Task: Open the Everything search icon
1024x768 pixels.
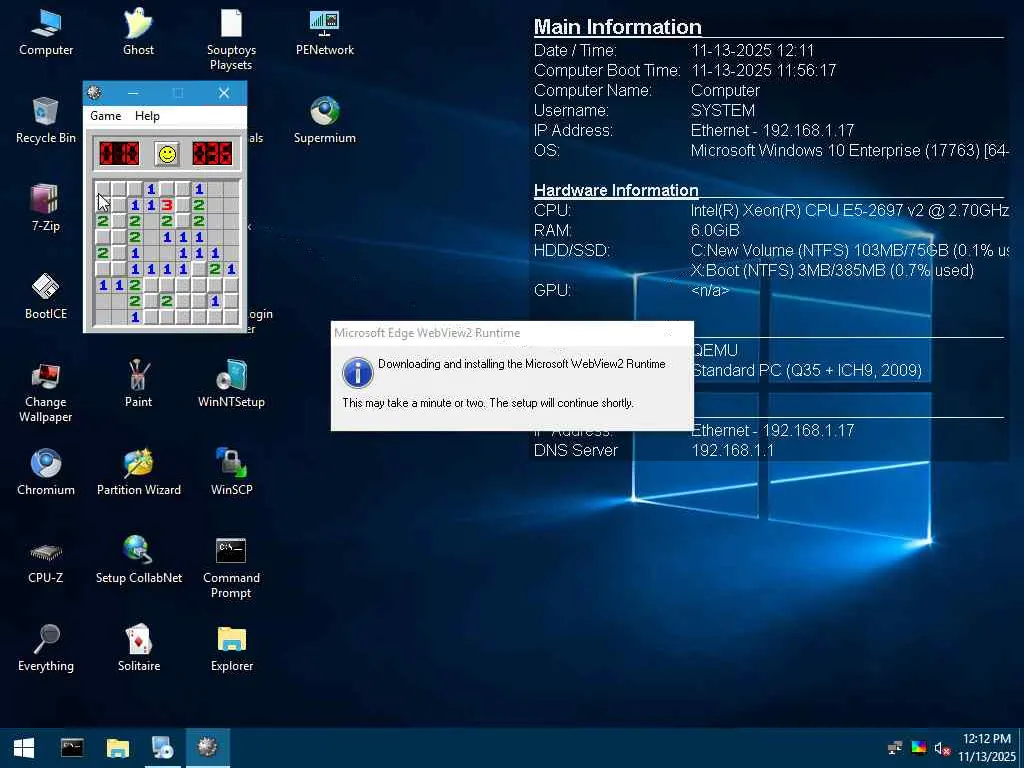Action: [x=46, y=648]
